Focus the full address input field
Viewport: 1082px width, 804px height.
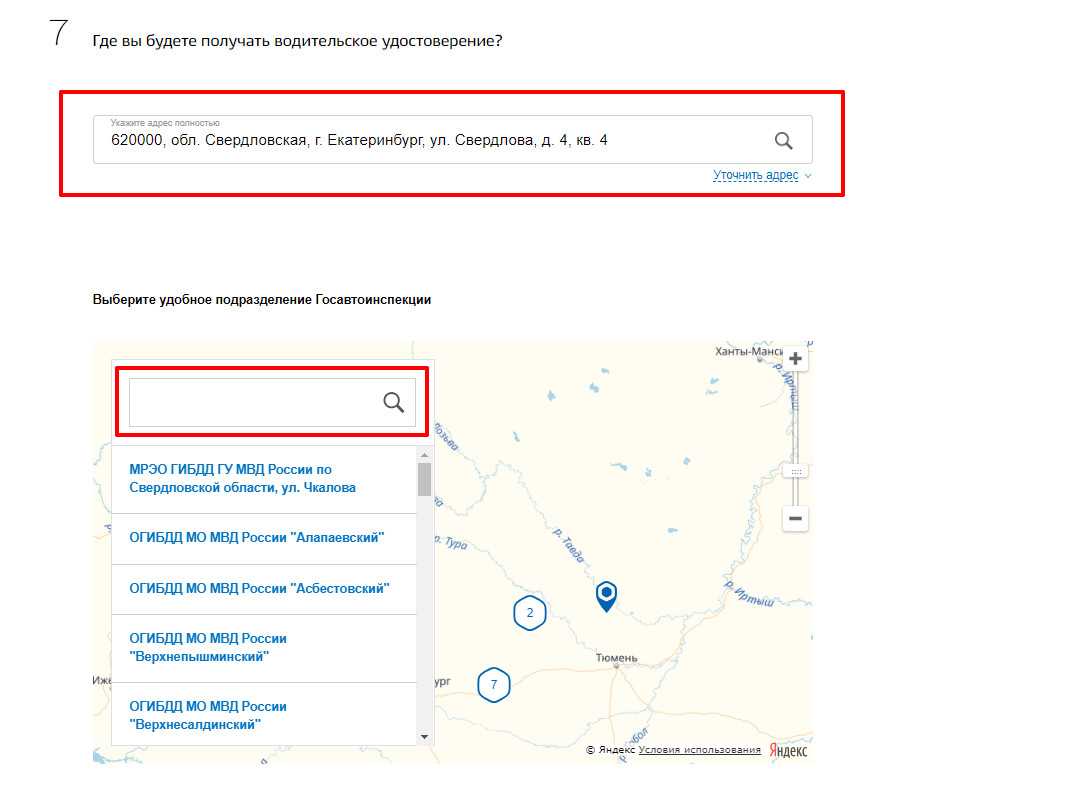(430, 141)
